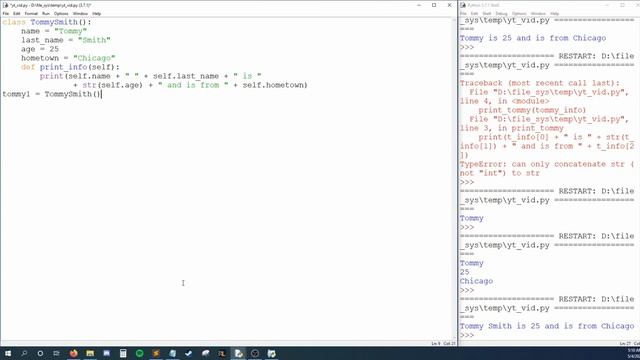Minimize the yt_vid.py editor window
This screenshot has height=360, width=640.
419,5
